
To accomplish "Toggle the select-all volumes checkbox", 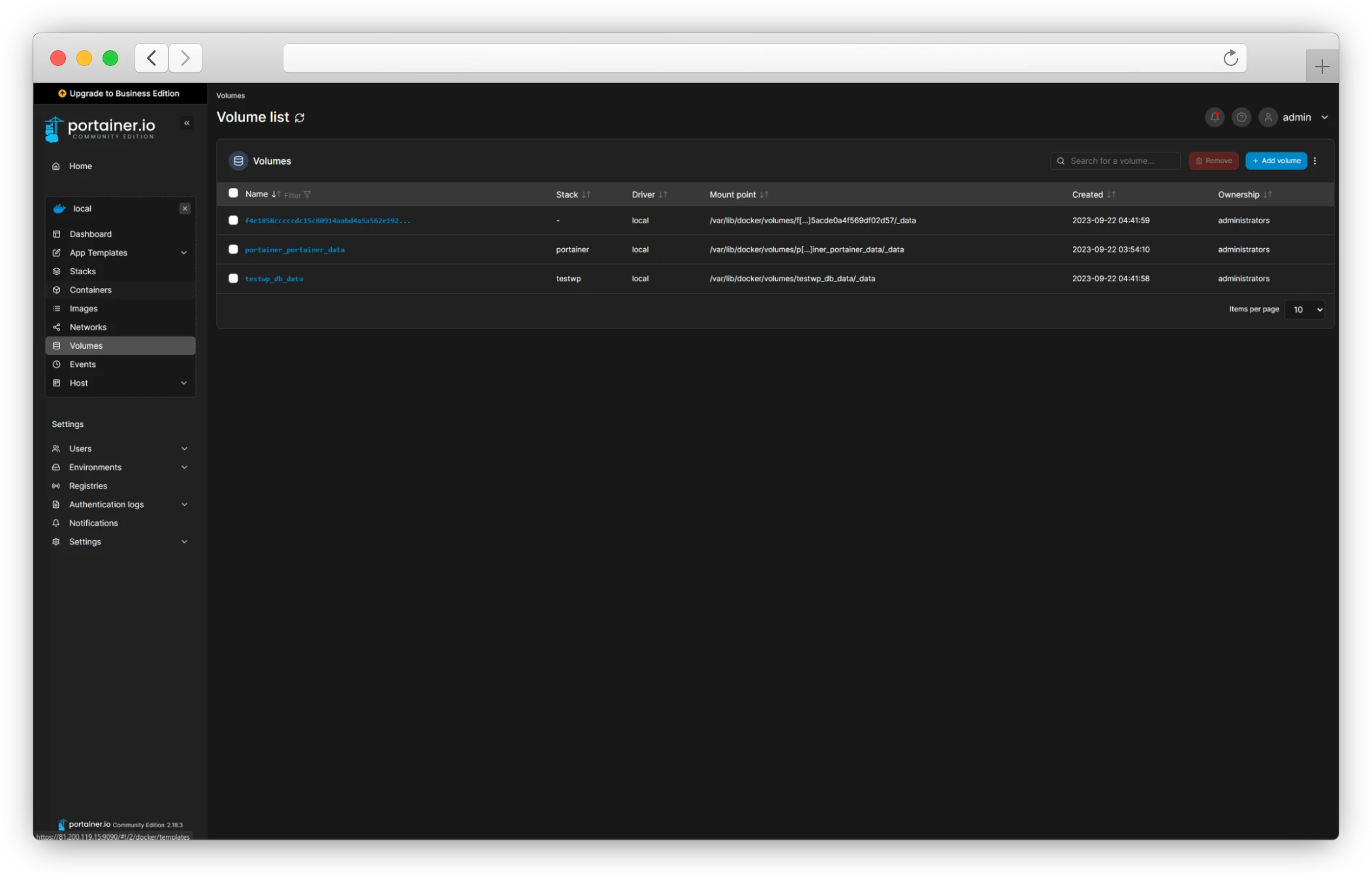I will click(x=233, y=193).
